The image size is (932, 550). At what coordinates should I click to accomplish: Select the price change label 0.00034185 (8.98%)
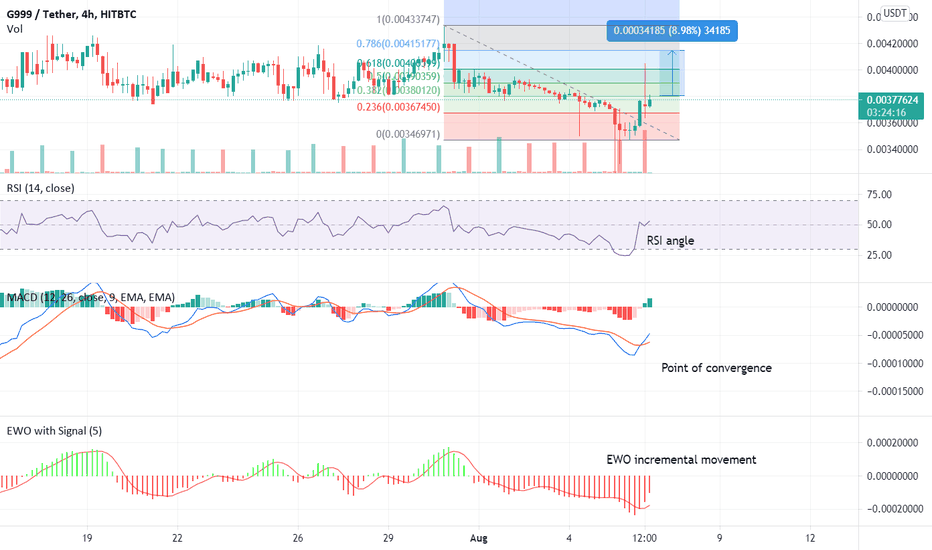point(672,30)
